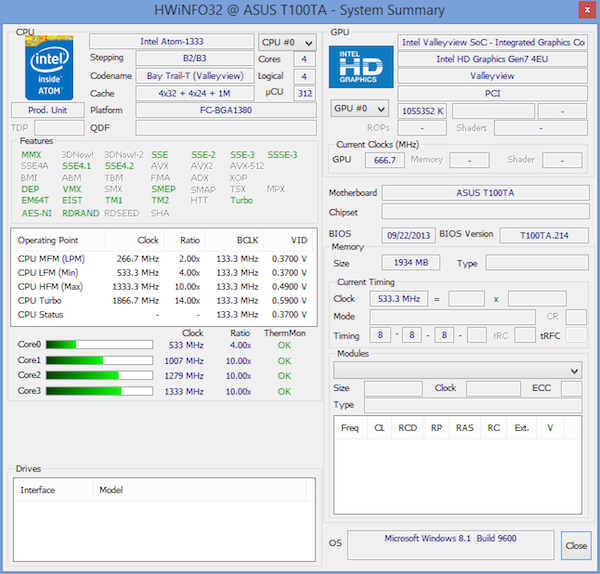Viewport: 600px width, 574px height.
Task: Click the EM64T feature label
Action: 35,200
